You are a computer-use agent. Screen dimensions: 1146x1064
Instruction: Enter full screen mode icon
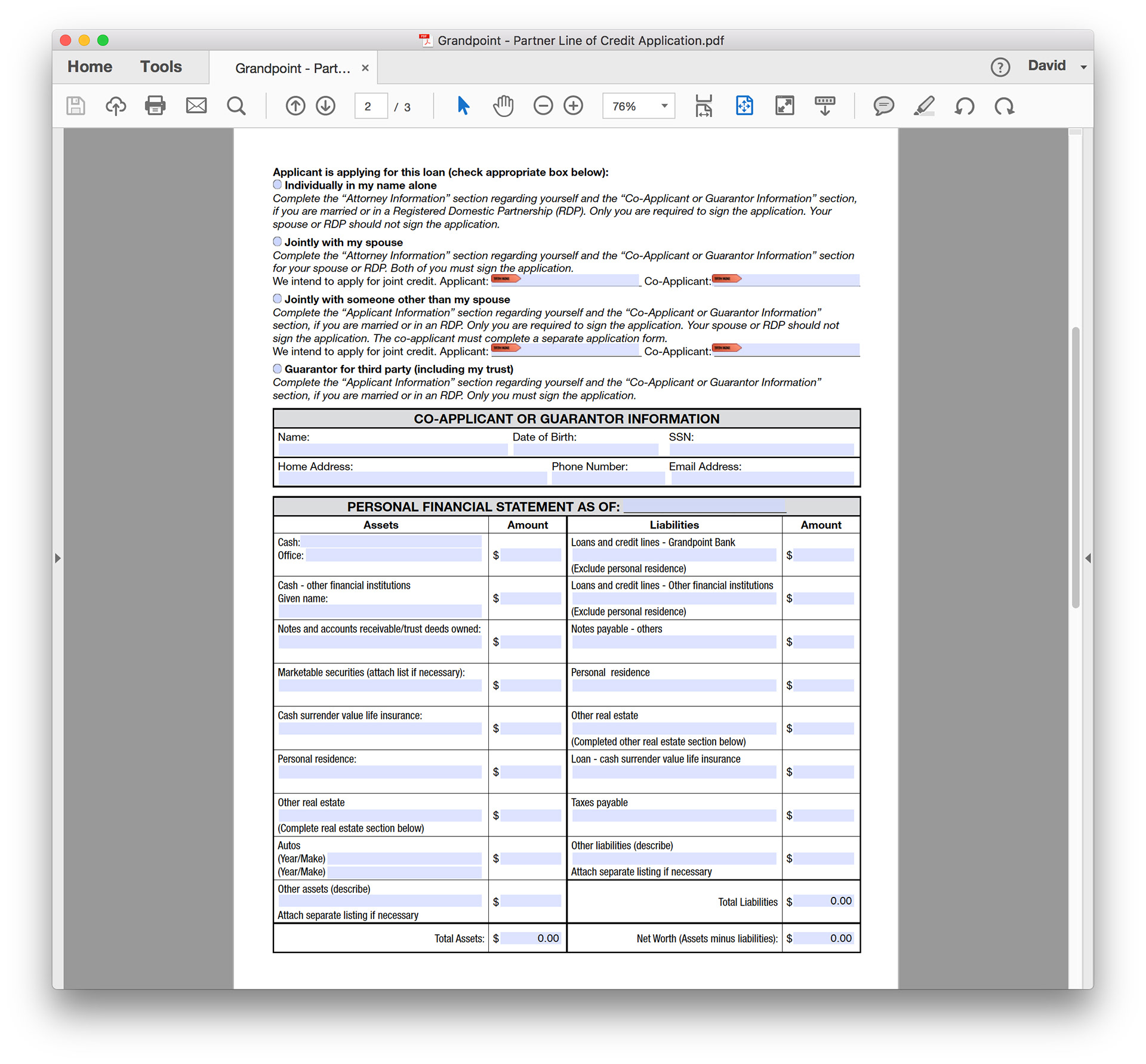pos(784,106)
